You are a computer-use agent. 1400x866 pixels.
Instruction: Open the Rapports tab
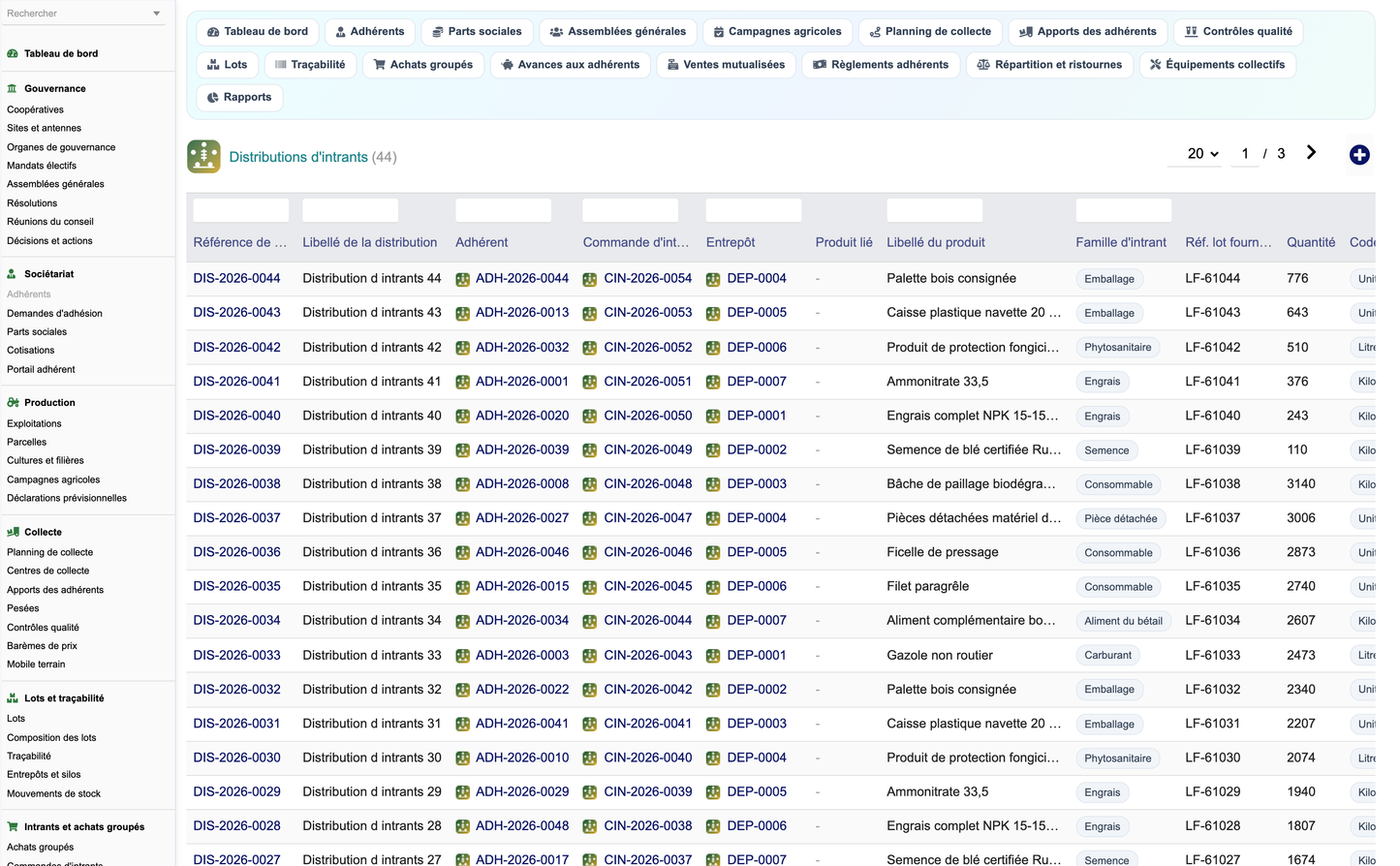click(x=239, y=97)
